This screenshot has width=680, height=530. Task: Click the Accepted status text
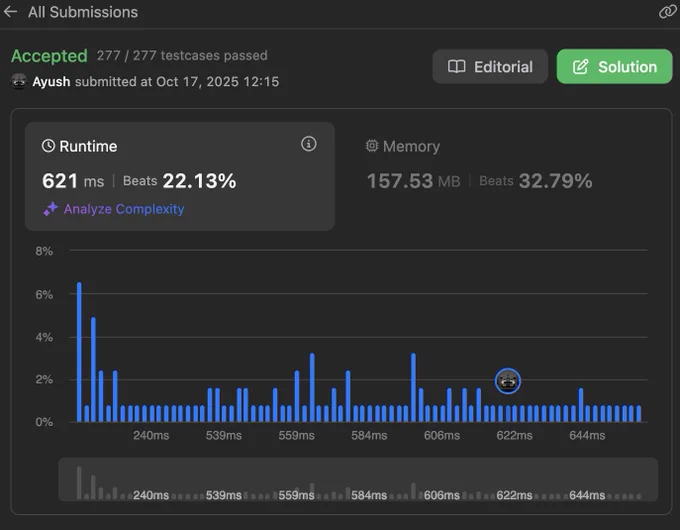tap(49, 56)
